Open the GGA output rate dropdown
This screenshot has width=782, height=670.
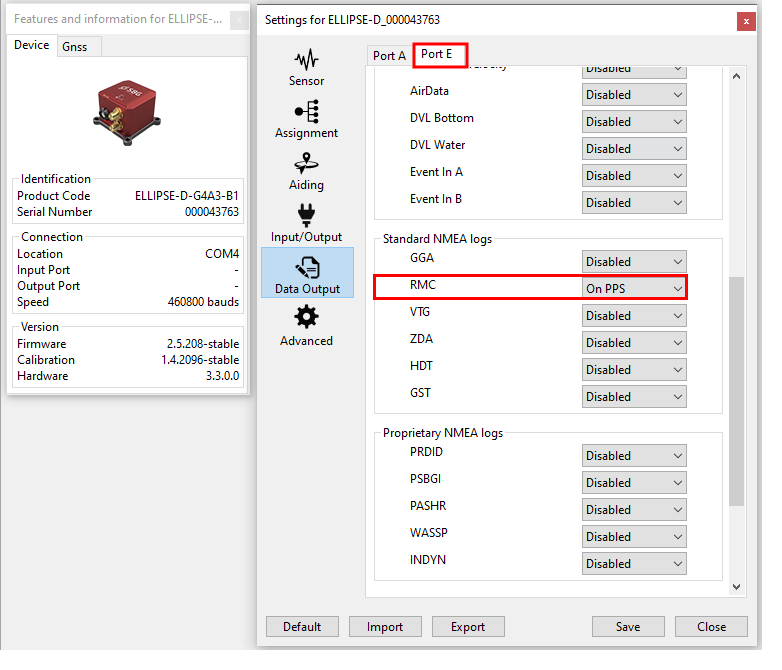pos(634,262)
